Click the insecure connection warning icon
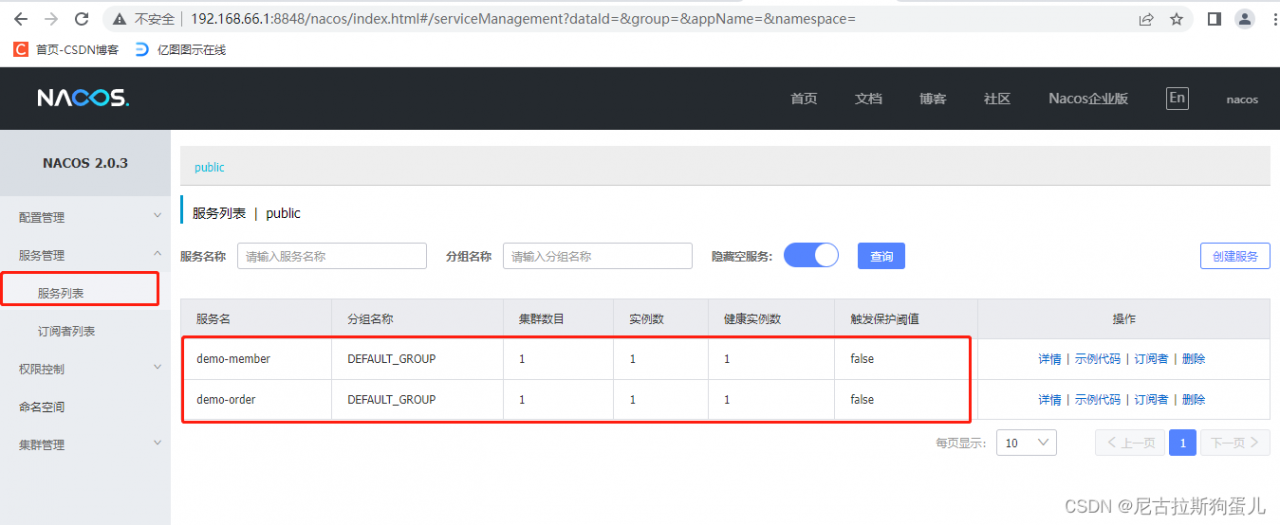The width and height of the screenshot is (1280, 525). tap(120, 19)
